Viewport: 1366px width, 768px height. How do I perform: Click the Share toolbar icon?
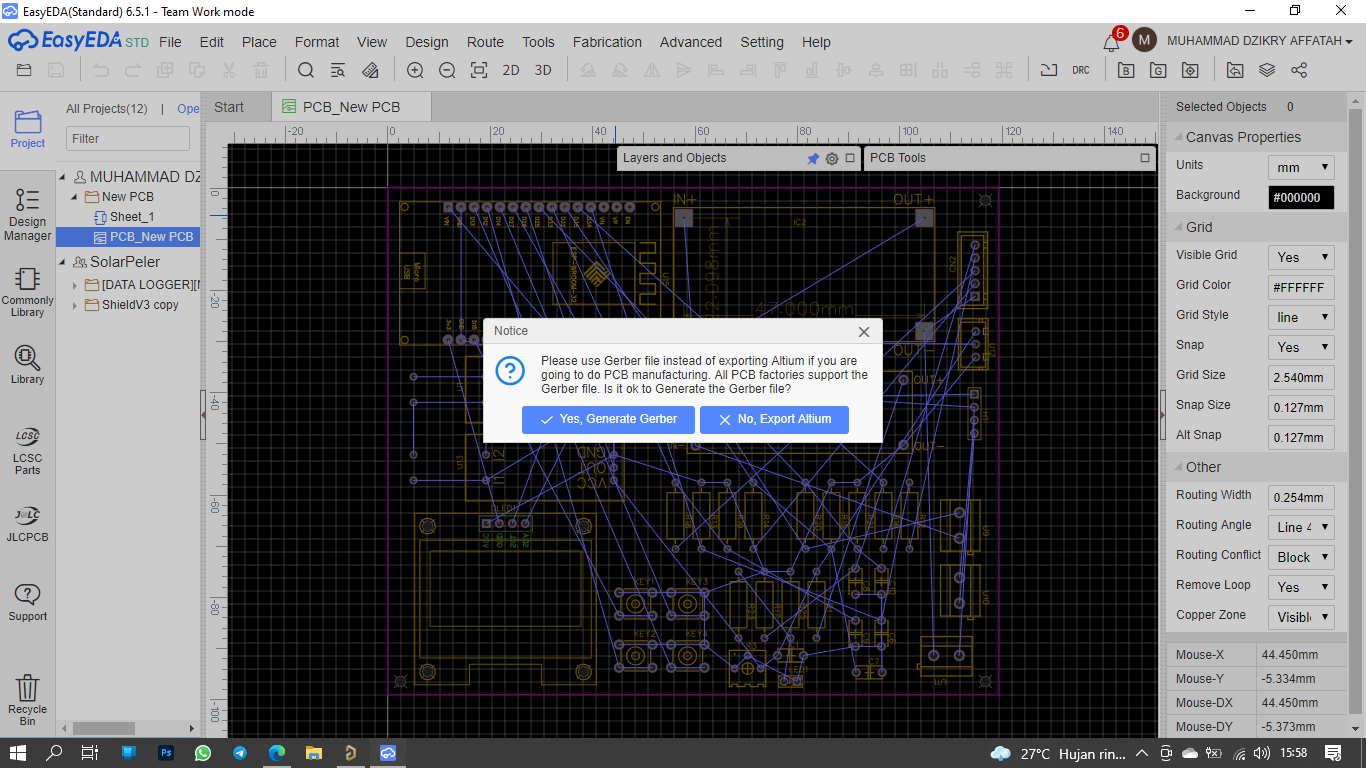[x=1299, y=70]
